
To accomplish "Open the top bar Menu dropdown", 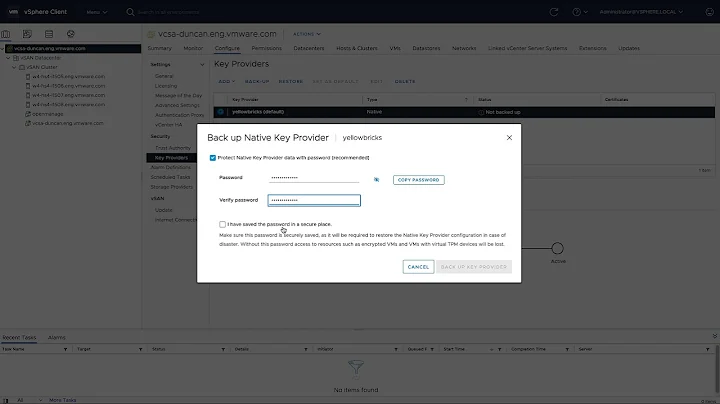I will [x=96, y=12].
